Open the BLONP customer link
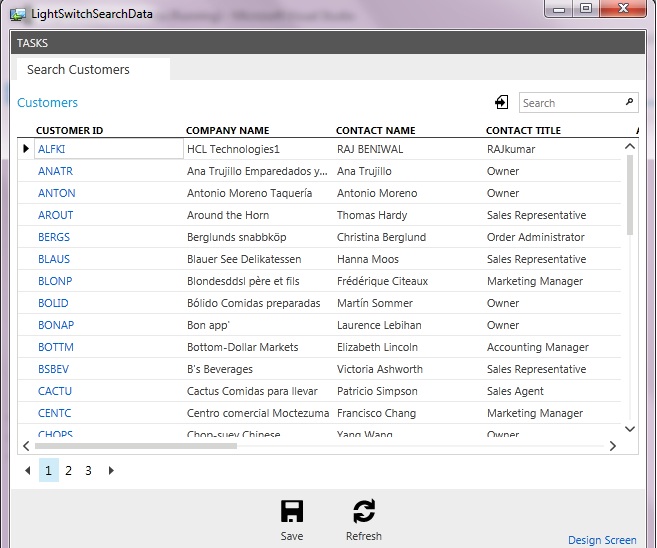Viewport: 657px width, 548px height. coord(55,281)
